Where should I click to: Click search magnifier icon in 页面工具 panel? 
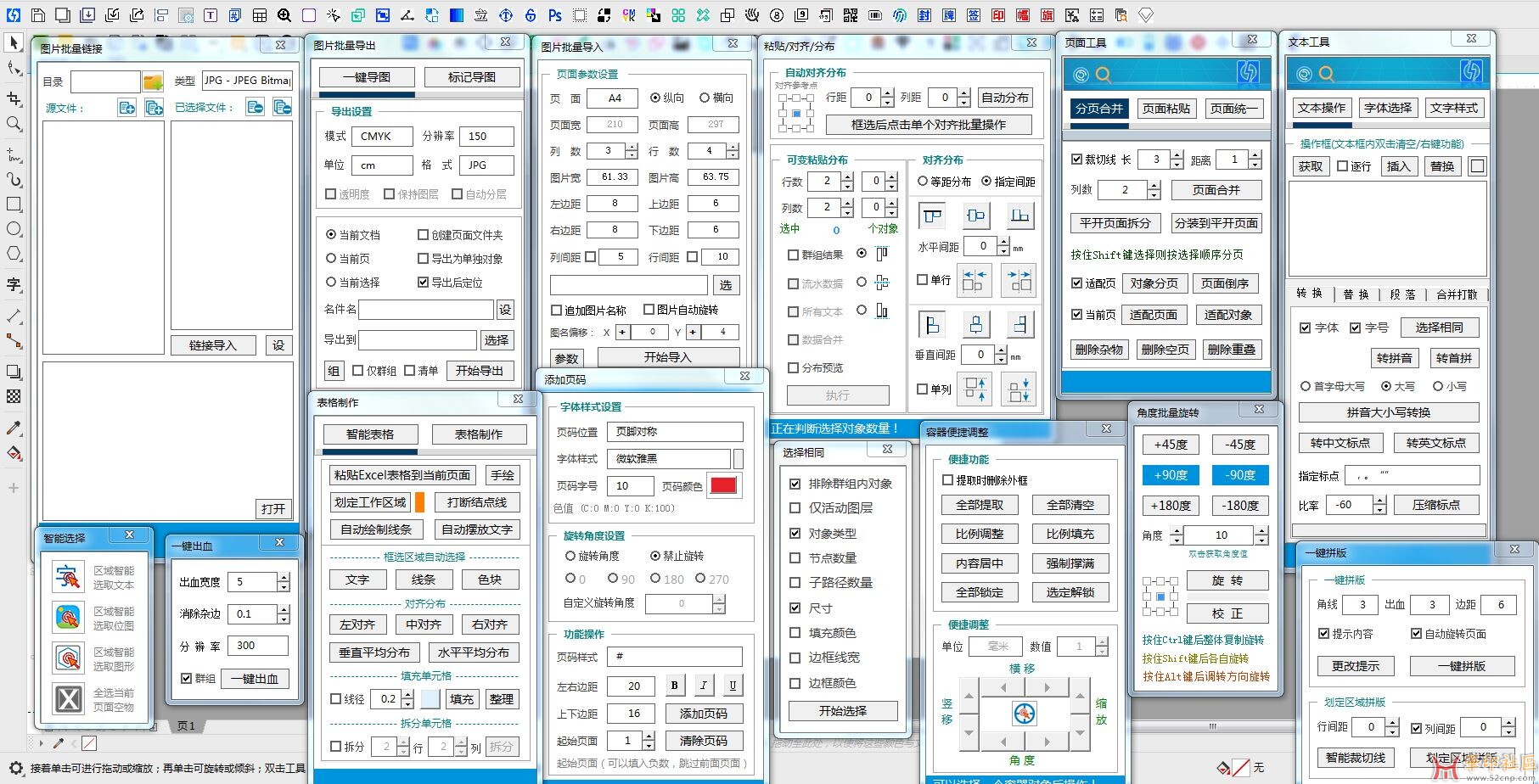pyautogui.click(x=1104, y=75)
